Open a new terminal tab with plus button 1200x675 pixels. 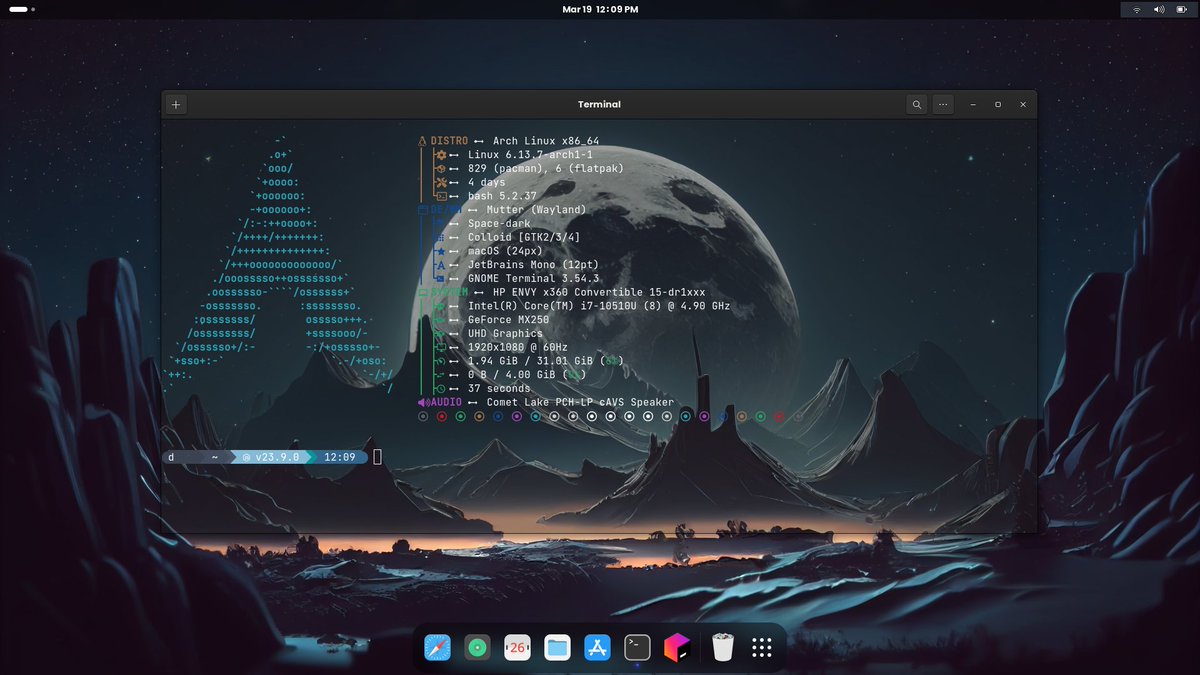click(x=176, y=104)
